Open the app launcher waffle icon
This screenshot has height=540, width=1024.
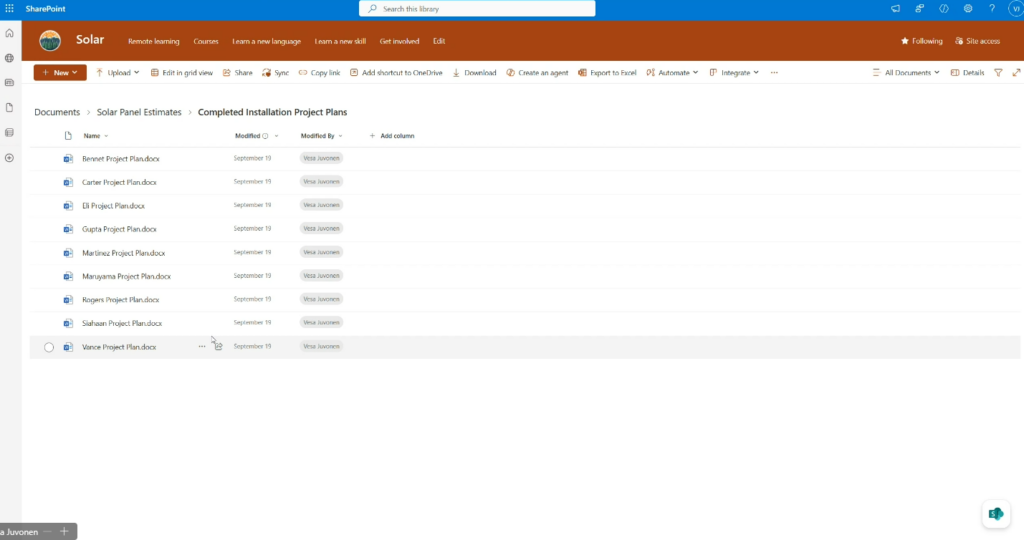(x=9, y=8)
